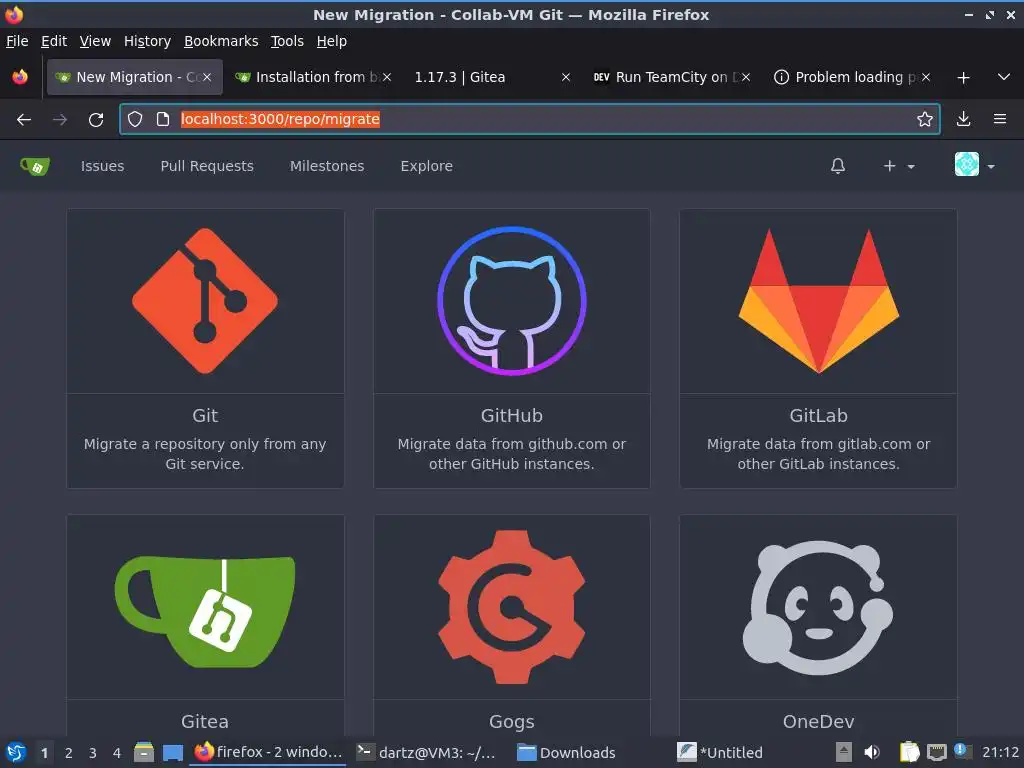Switch to workspace 2 in taskbar
1024x768 pixels.
point(69,753)
